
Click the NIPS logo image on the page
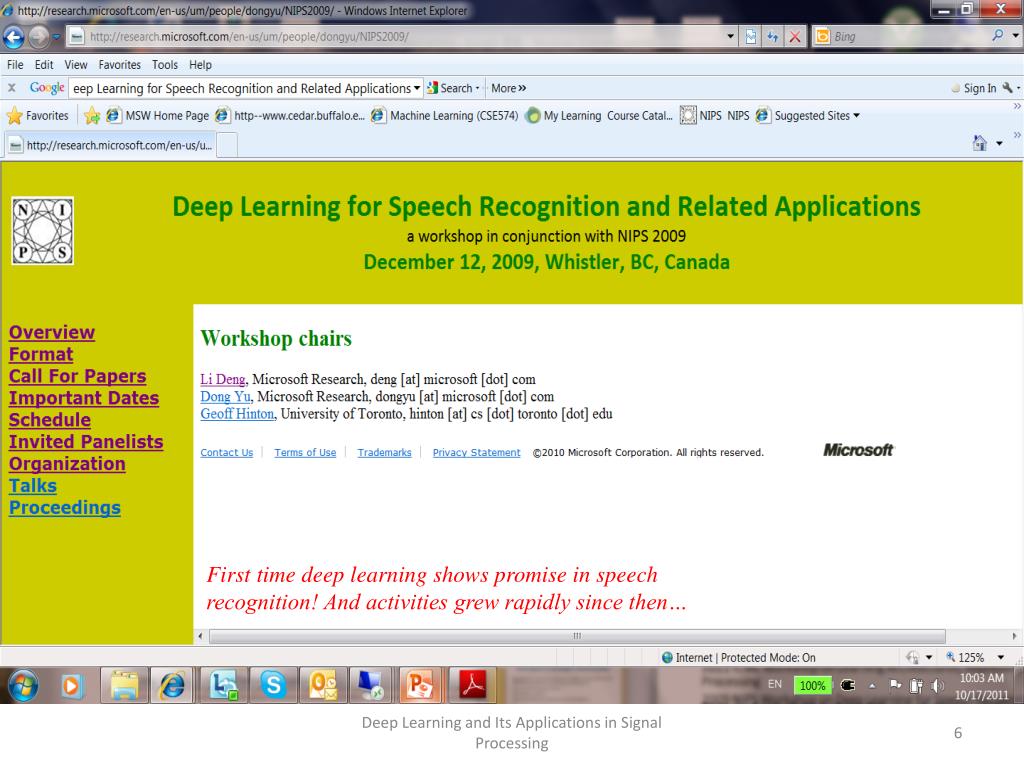(x=42, y=231)
